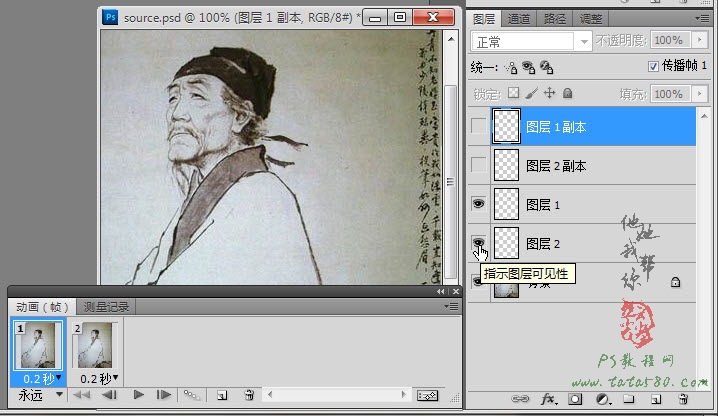Click the unify layer visibility icon
718x416 pixels.
click(529, 68)
